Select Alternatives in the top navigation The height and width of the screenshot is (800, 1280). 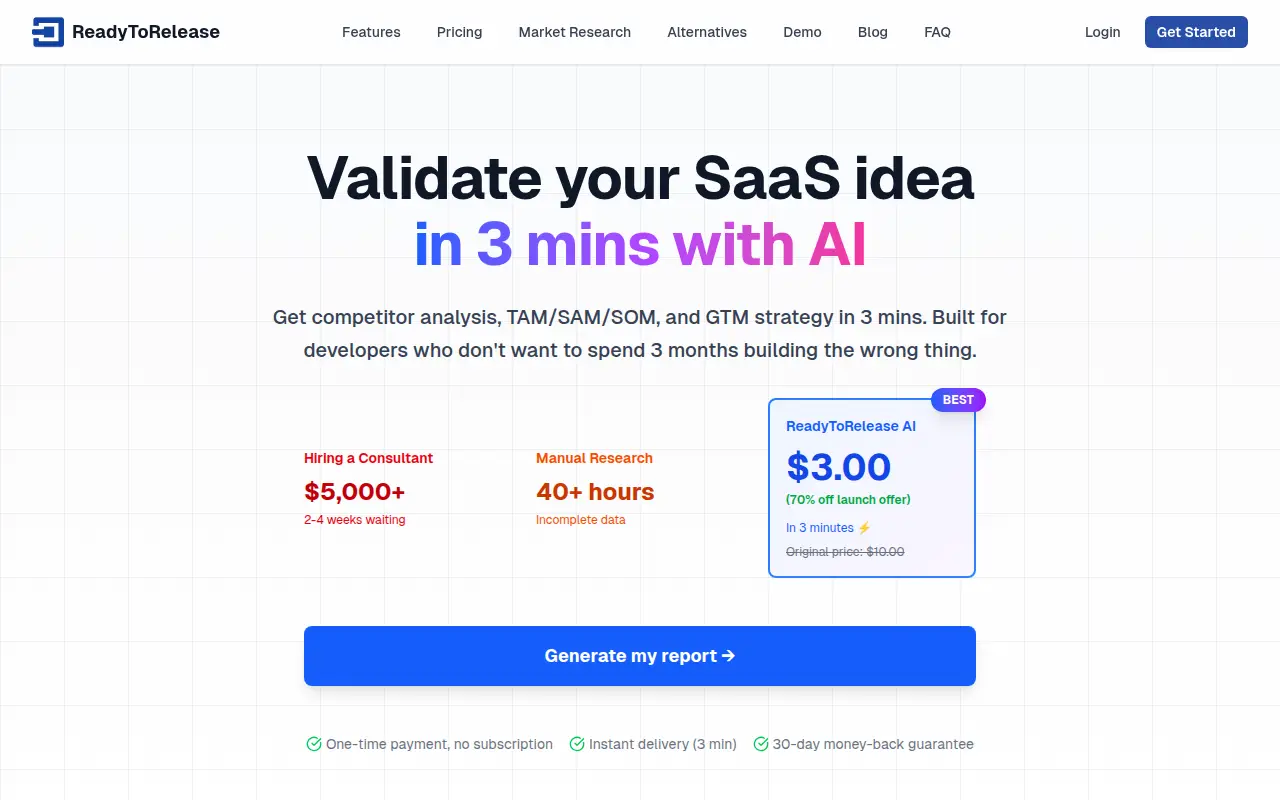tap(707, 32)
